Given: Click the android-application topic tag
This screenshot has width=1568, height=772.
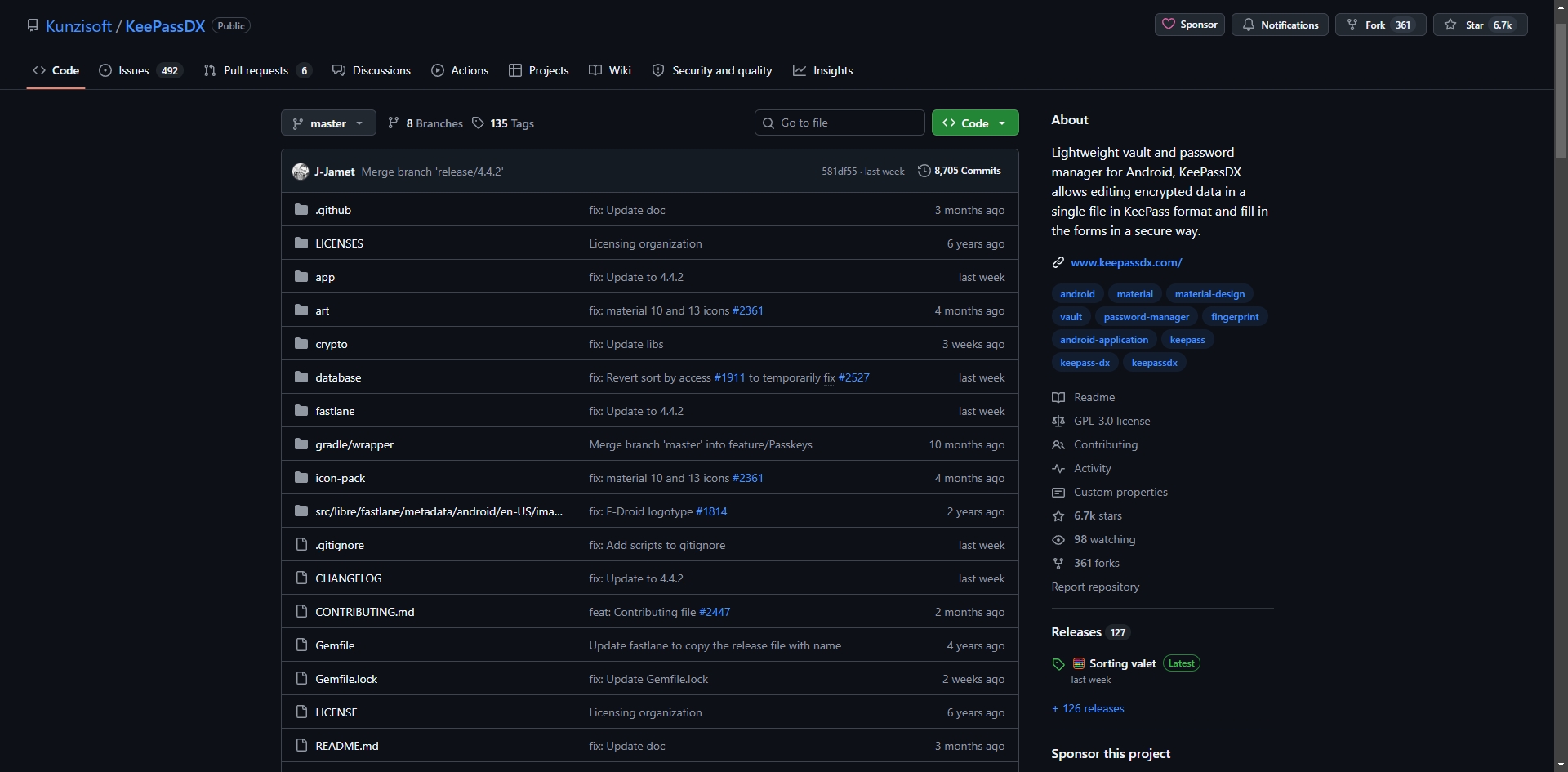Looking at the screenshot, I should click(1104, 340).
